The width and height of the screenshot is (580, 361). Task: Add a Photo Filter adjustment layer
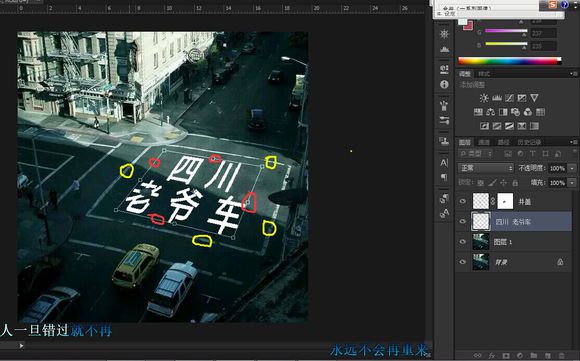click(x=515, y=112)
